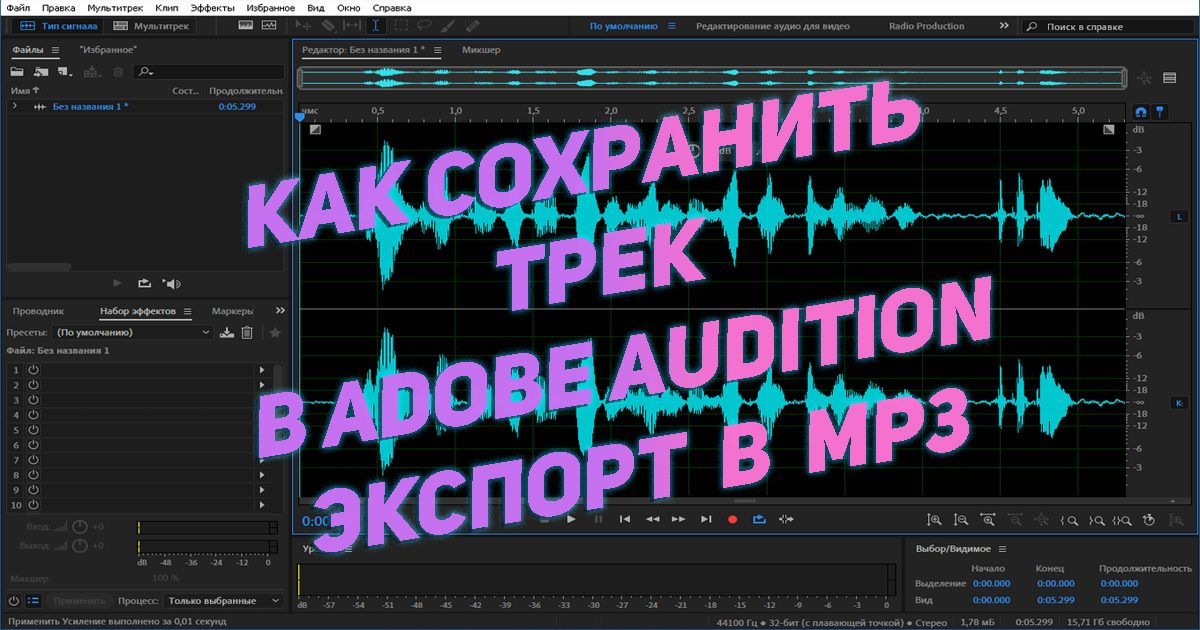
Task: Click the playhead marker on the timeline
Action: [x=299, y=117]
